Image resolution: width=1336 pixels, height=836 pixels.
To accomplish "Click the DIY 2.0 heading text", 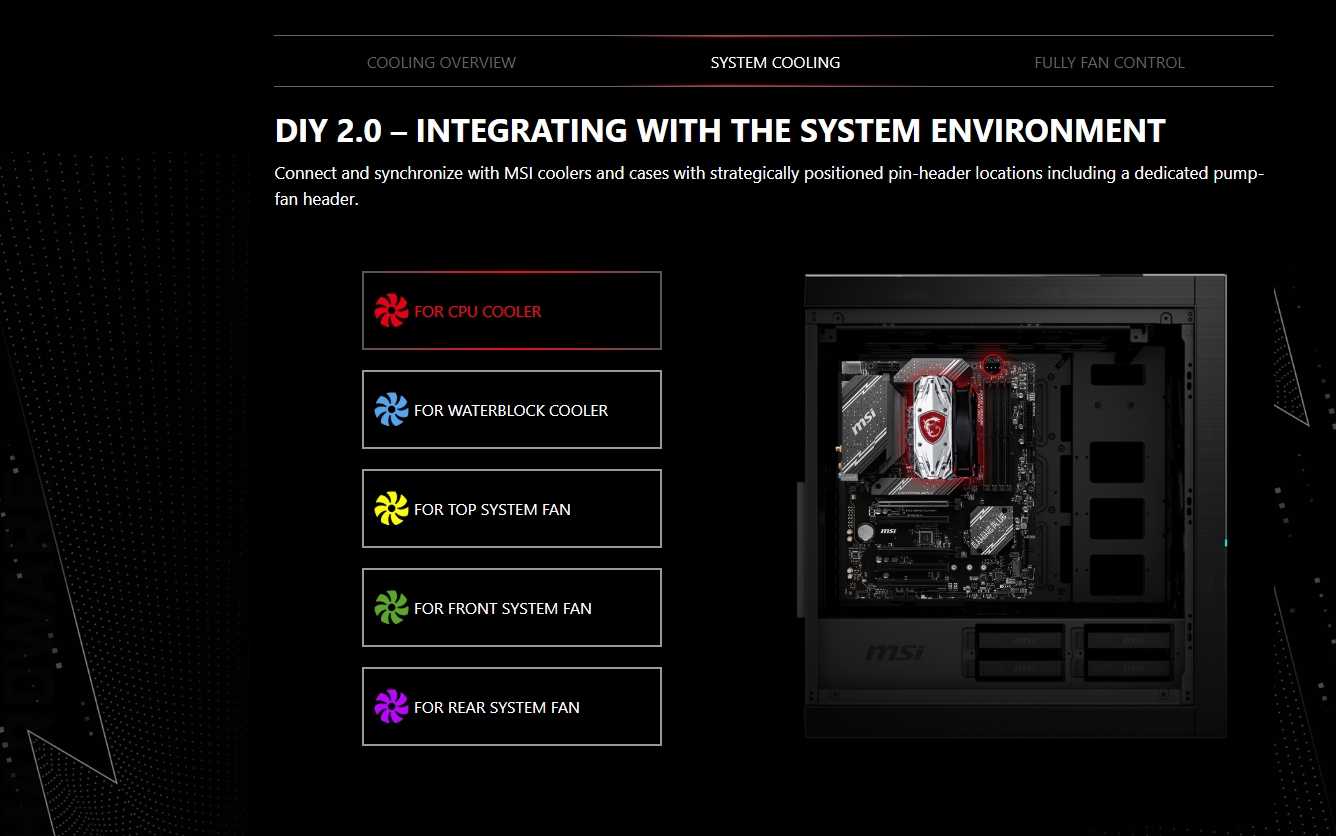I will pos(720,131).
